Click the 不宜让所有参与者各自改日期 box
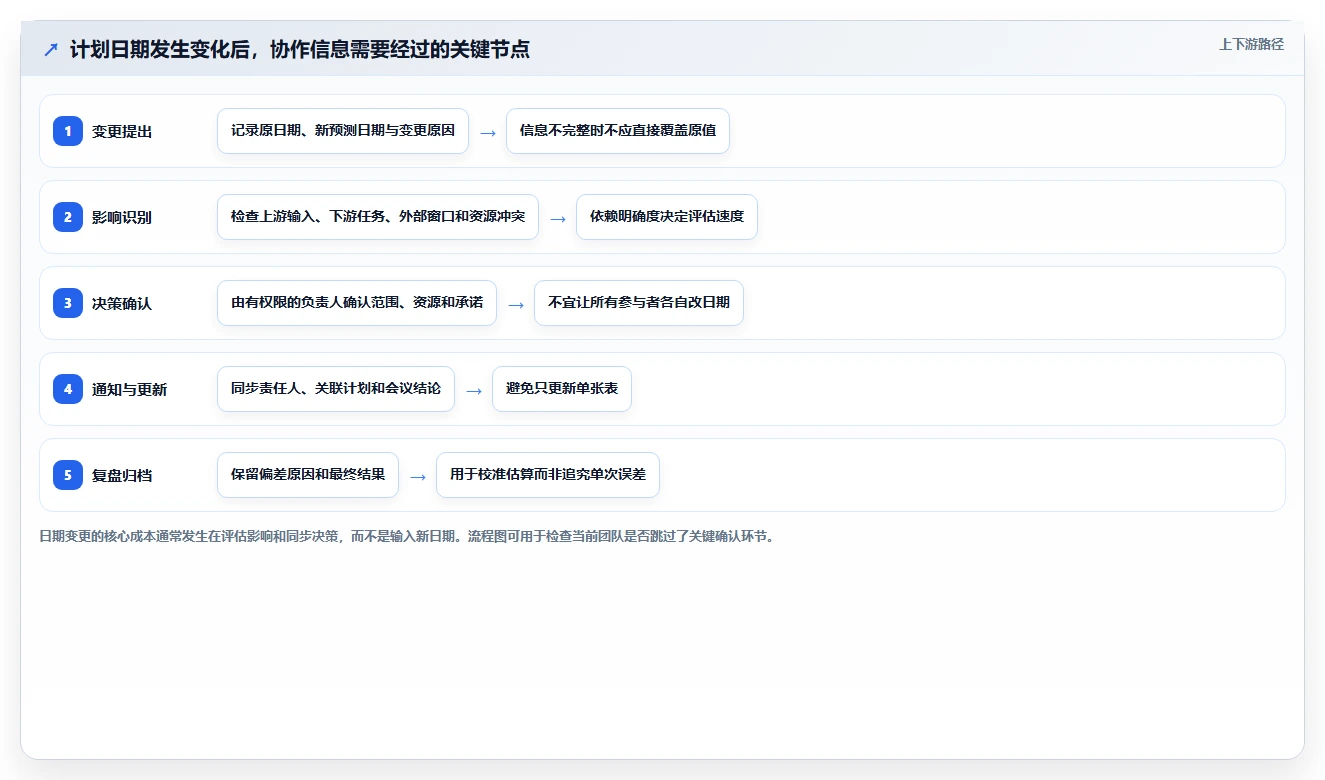This screenshot has width=1325, height=780. (639, 303)
